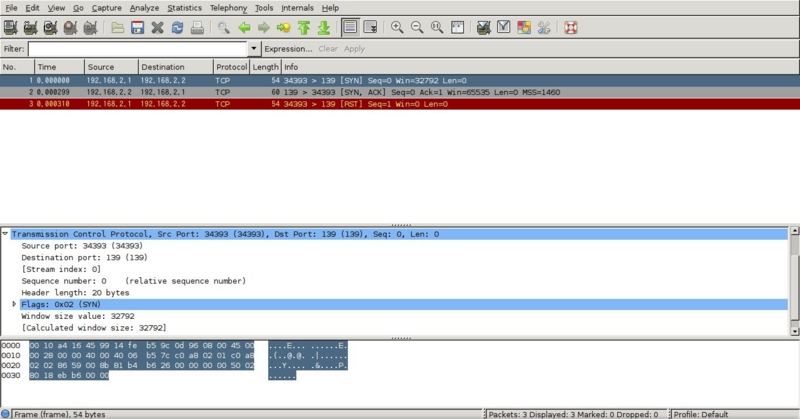Close the capture file X icon
This screenshot has height=419, width=800.
(157, 28)
